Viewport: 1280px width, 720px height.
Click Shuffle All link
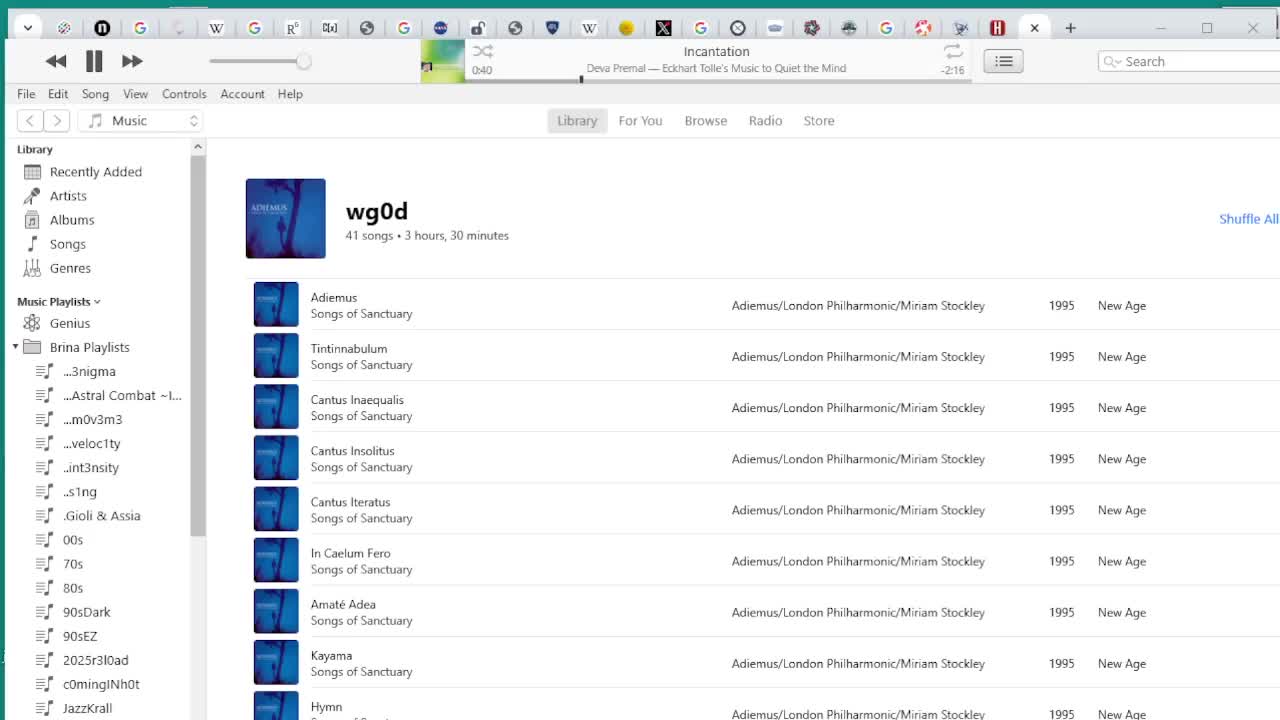tap(1248, 219)
